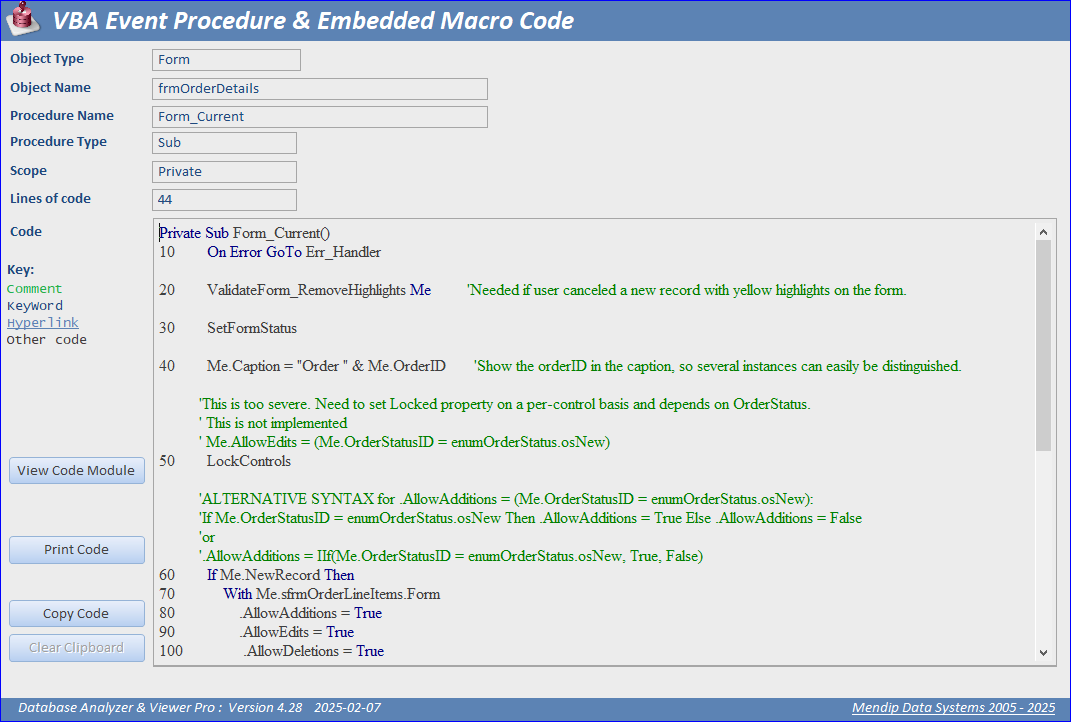Screen dimensions: 1071x722
Task: Click footer text 'Database Analyzer & Viewer Pro : Version 4.28'
Action: [x=160, y=708]
